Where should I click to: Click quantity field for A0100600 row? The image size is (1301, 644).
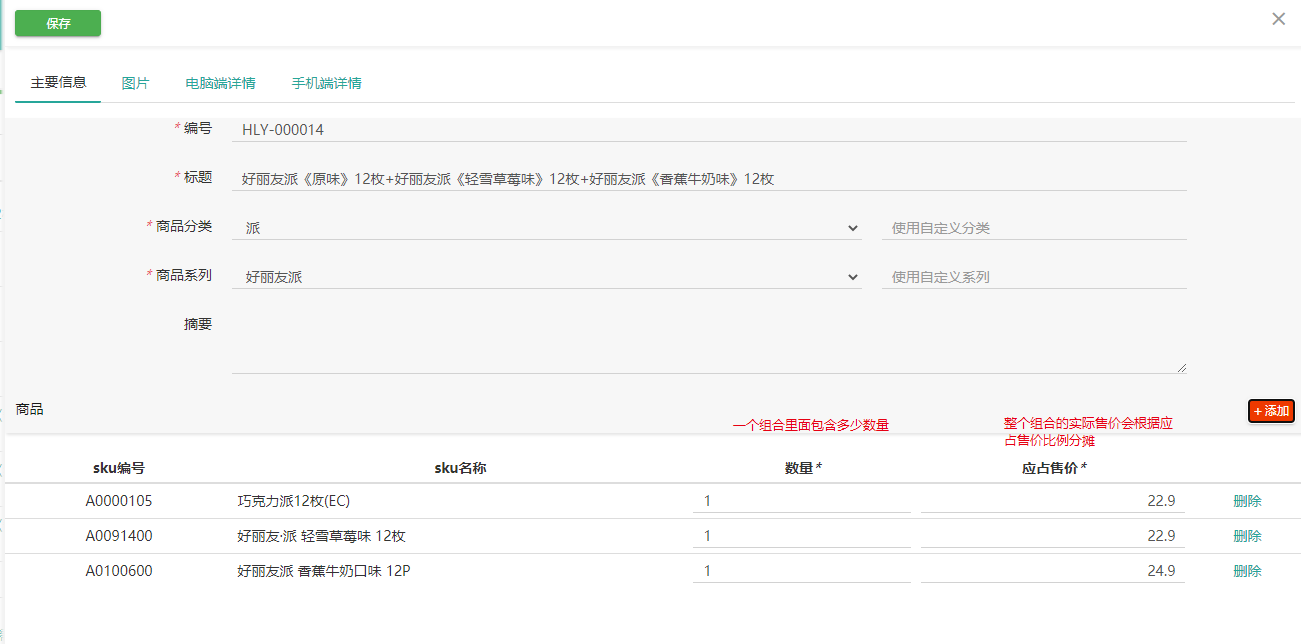coord(802,571)
